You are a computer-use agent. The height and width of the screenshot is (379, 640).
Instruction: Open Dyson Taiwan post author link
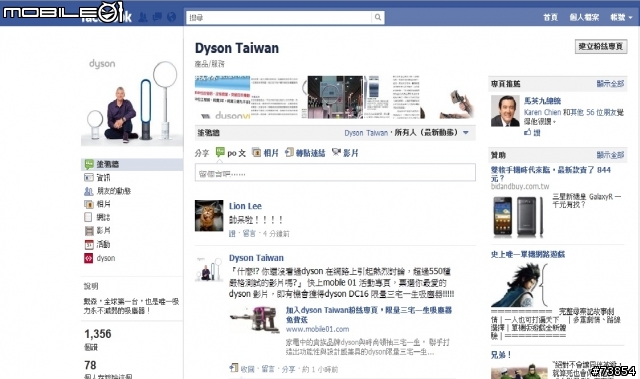pos(256,258)
